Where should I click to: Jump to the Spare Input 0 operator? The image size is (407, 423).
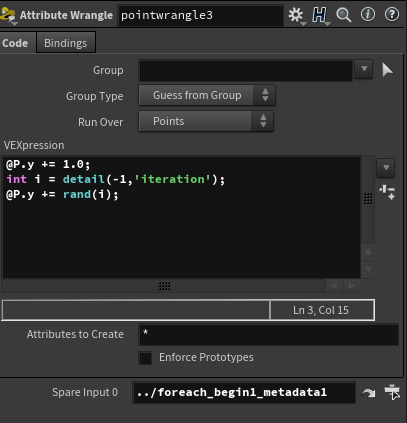(369, 393)
